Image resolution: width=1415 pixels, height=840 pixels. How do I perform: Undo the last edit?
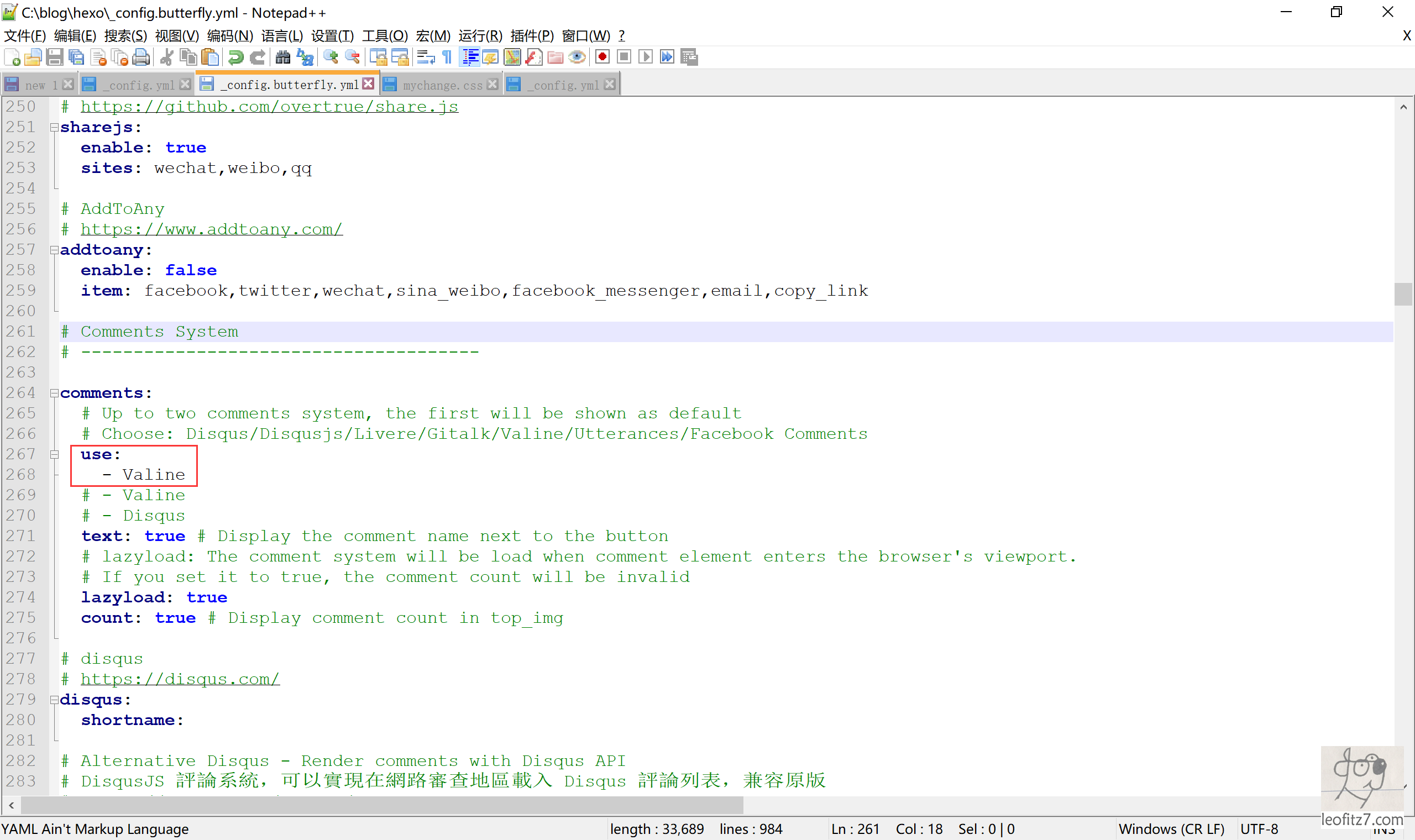pyautogui.click(x=235, y=56)
